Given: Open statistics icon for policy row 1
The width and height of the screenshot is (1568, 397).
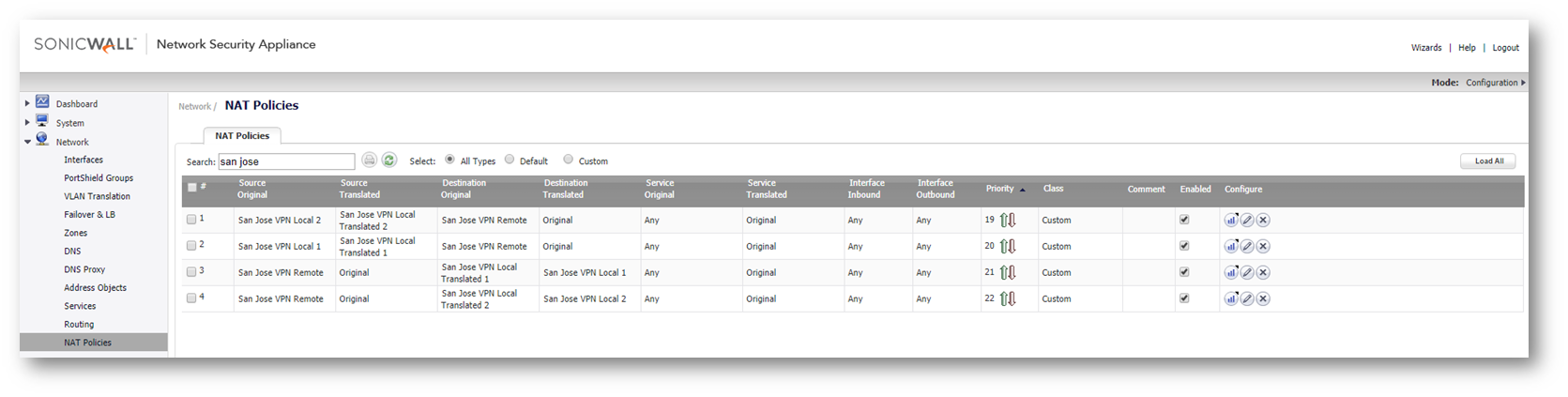Looking at the screenshot, I should [1231, 220].
